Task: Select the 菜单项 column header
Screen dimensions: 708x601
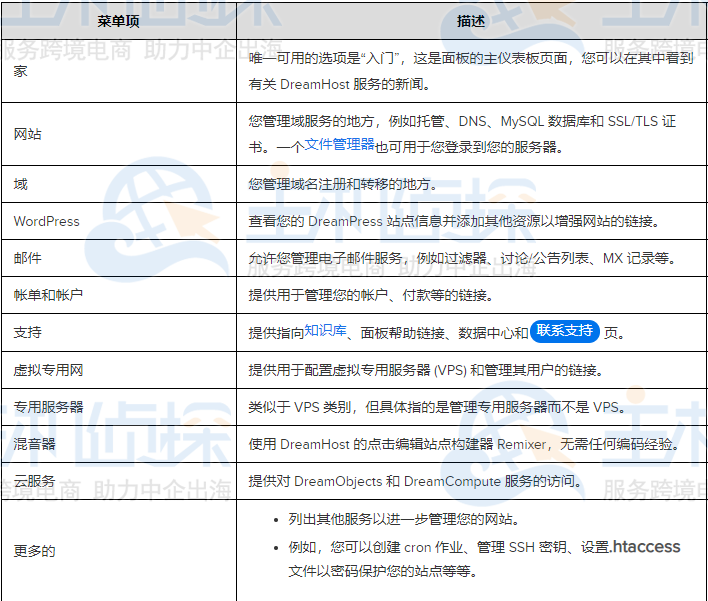Action: (119, 21)
